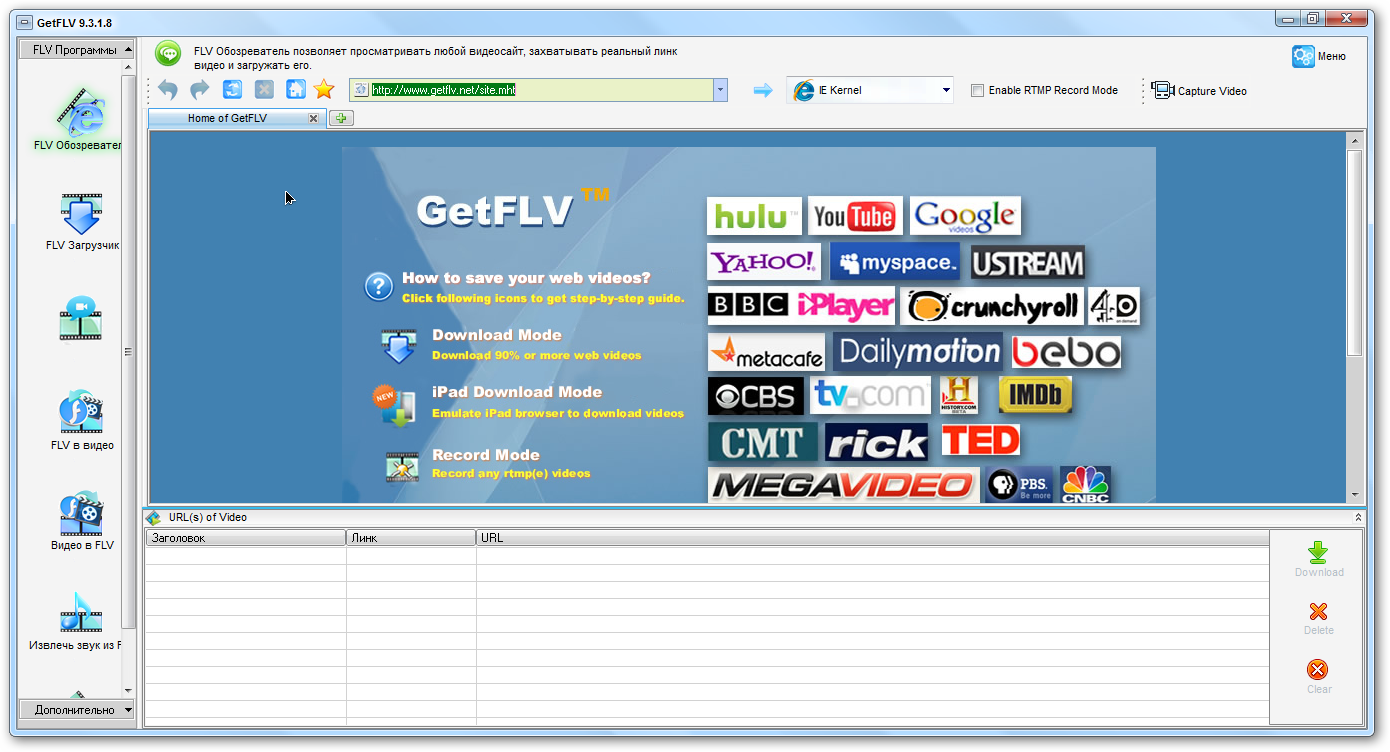This screenshot has height=752, width=1390.
Task: Click the iPad Download Mode NEW icon
Action: tap(393, 405)
